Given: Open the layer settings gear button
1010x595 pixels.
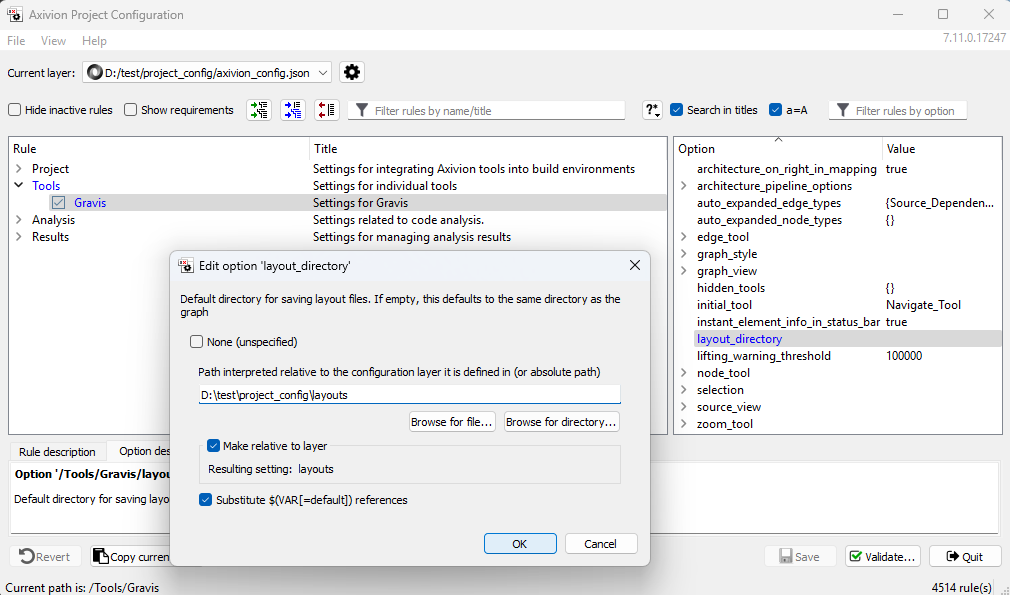Looking at the screenshot, I should 352,72.
